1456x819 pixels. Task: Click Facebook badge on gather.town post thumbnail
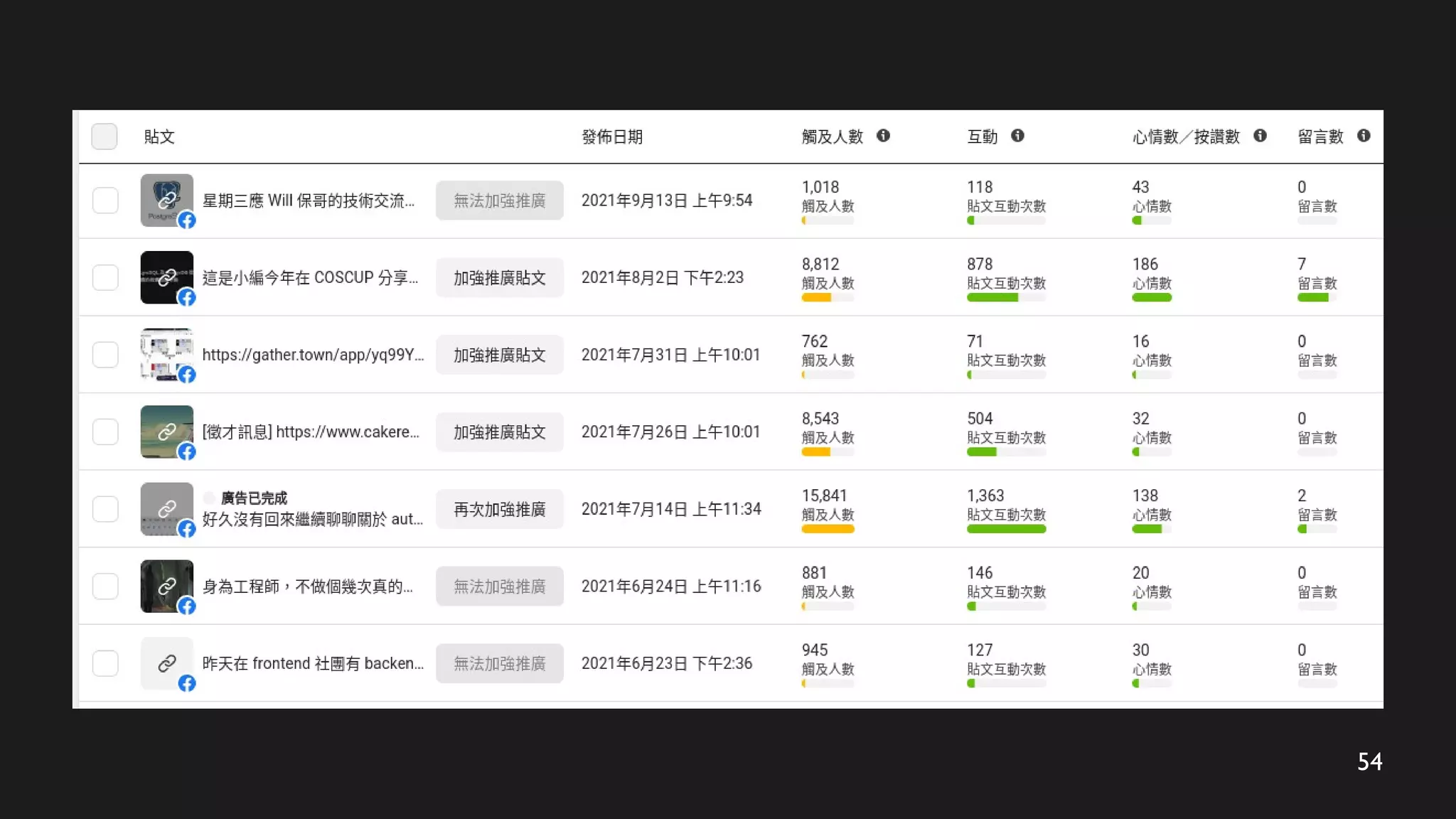pyautogui.click(x=187, y=375)
